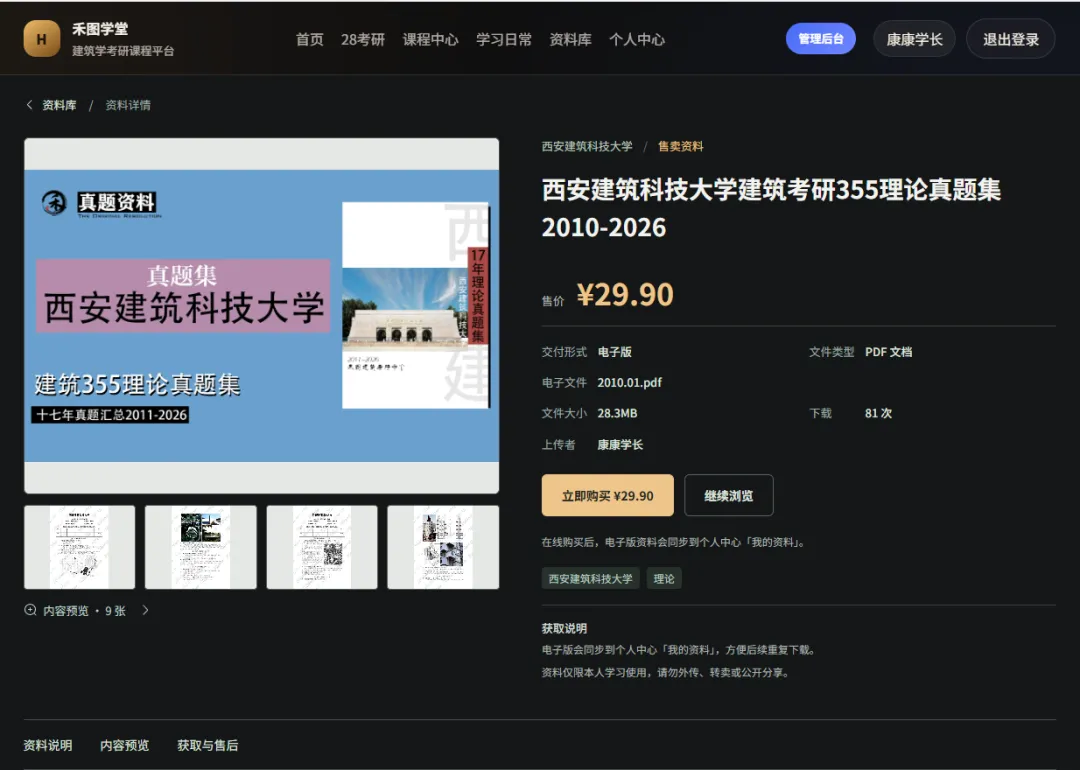Viewport: 1080px width, 770px height.
Task: Switch to the 资料说明 tab
Action: click(48, 745)
